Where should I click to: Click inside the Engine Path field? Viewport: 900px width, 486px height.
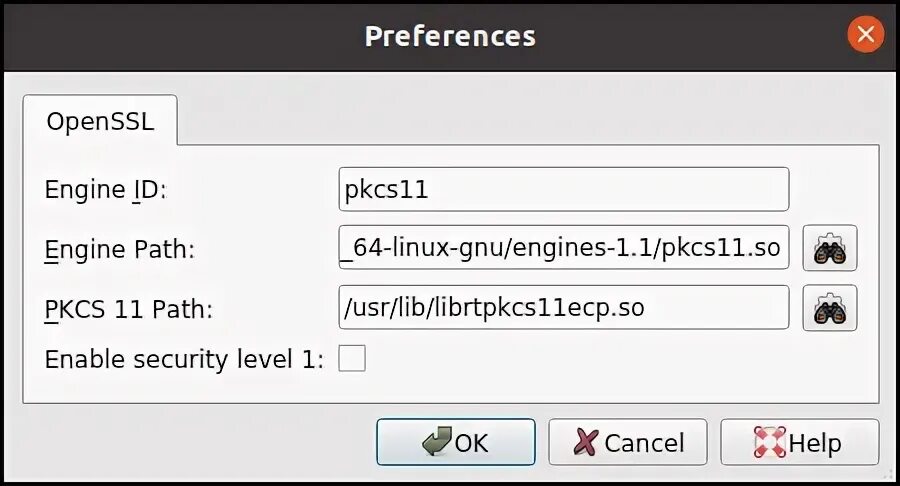pyautogui.click(x=564, y=249)
